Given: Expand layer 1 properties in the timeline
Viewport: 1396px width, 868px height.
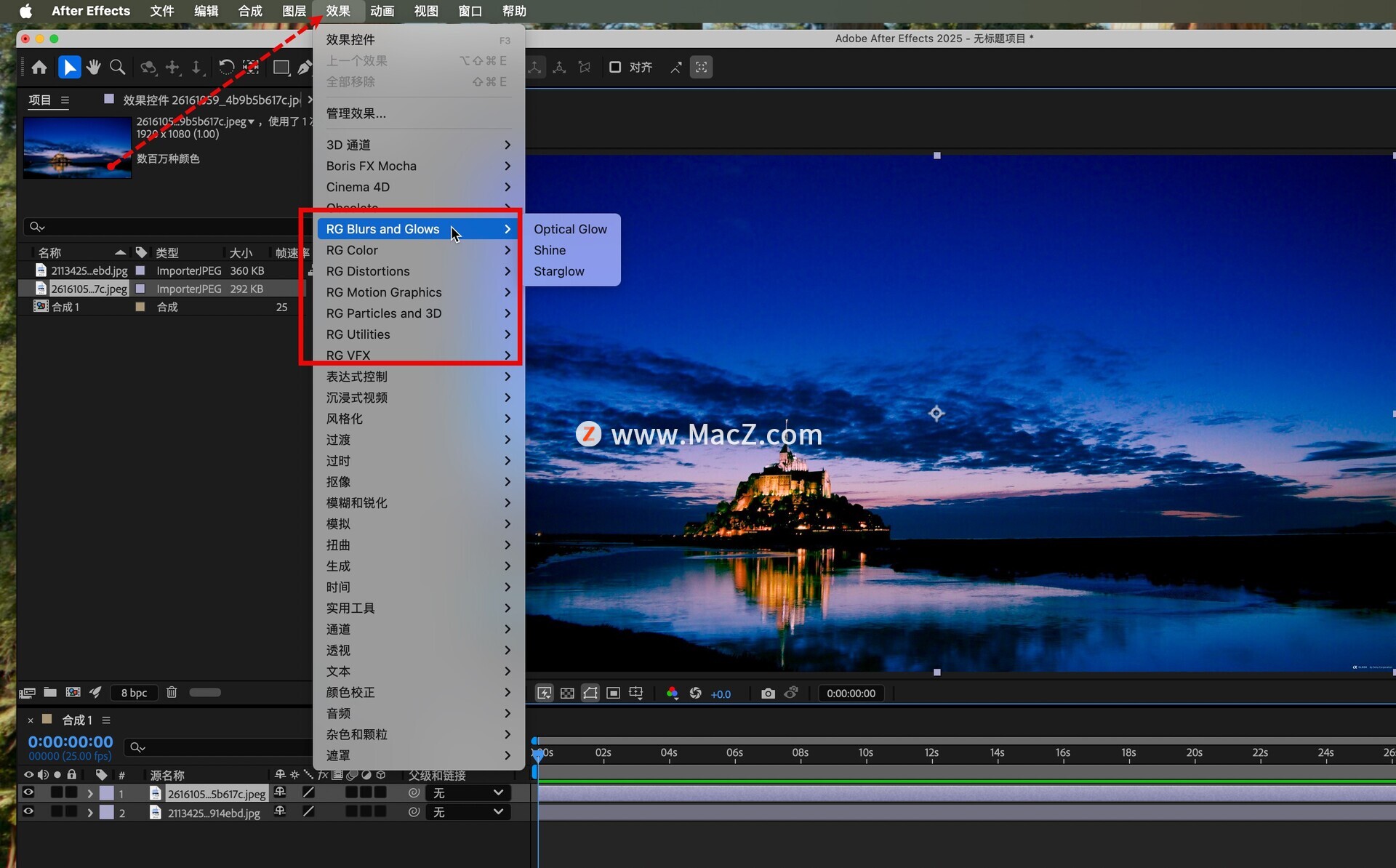Looking at the screenshot, I should (x=90, y=793).
